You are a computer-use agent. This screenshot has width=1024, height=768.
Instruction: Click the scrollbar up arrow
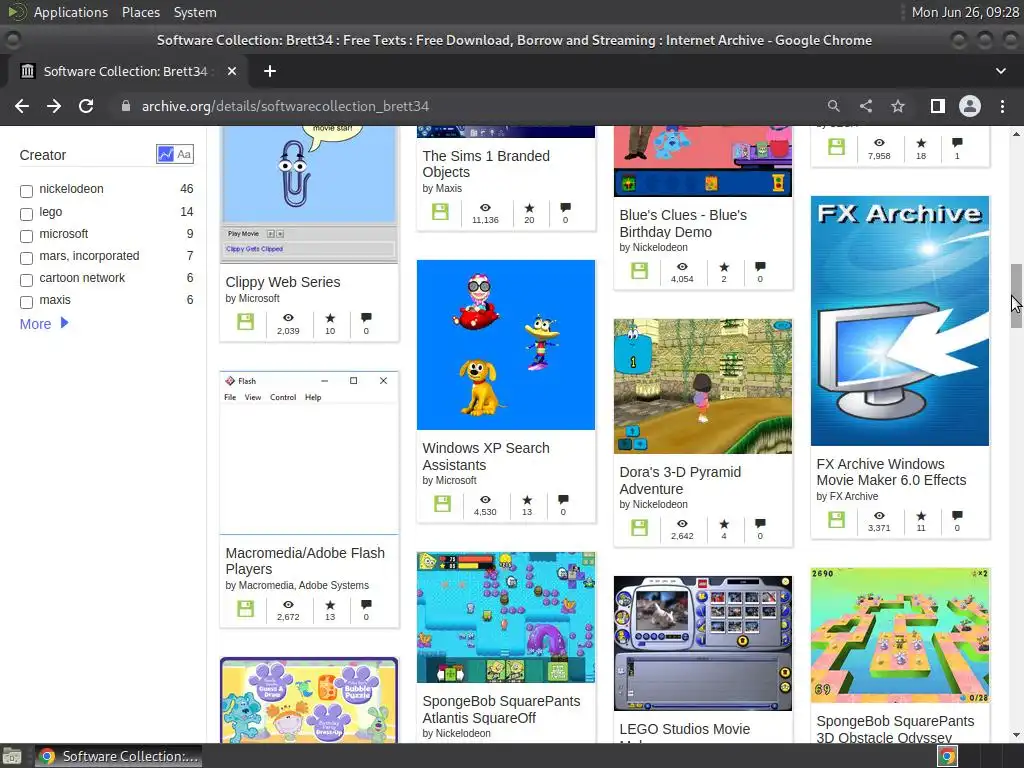(1016, 133)
